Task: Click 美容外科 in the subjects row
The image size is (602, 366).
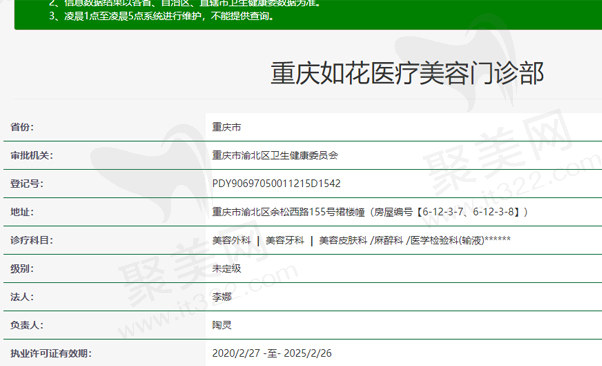Action: coord(231,240)
